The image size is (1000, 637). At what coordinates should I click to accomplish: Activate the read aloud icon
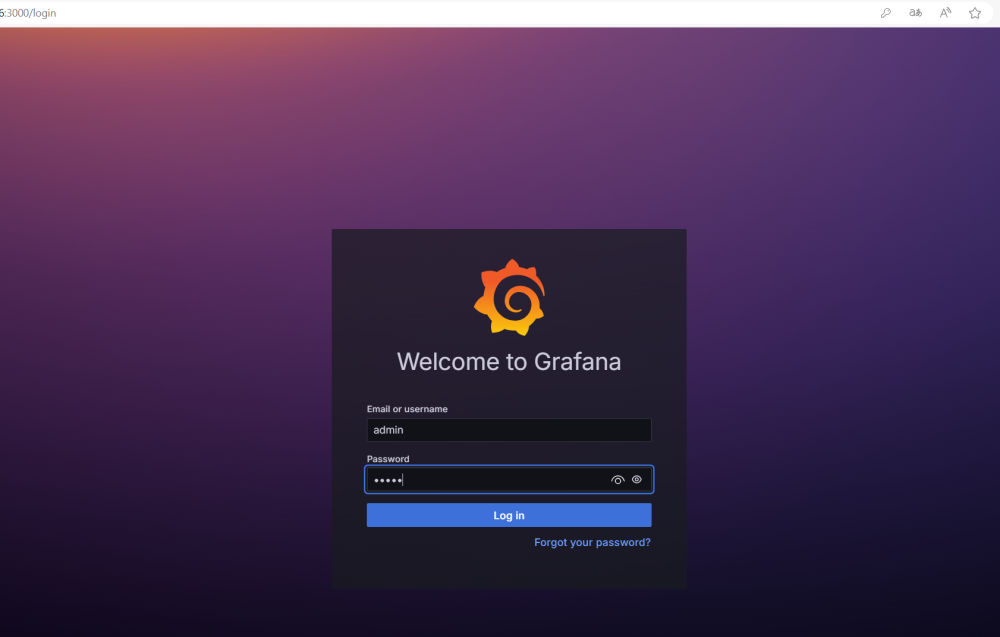point(945,13)
